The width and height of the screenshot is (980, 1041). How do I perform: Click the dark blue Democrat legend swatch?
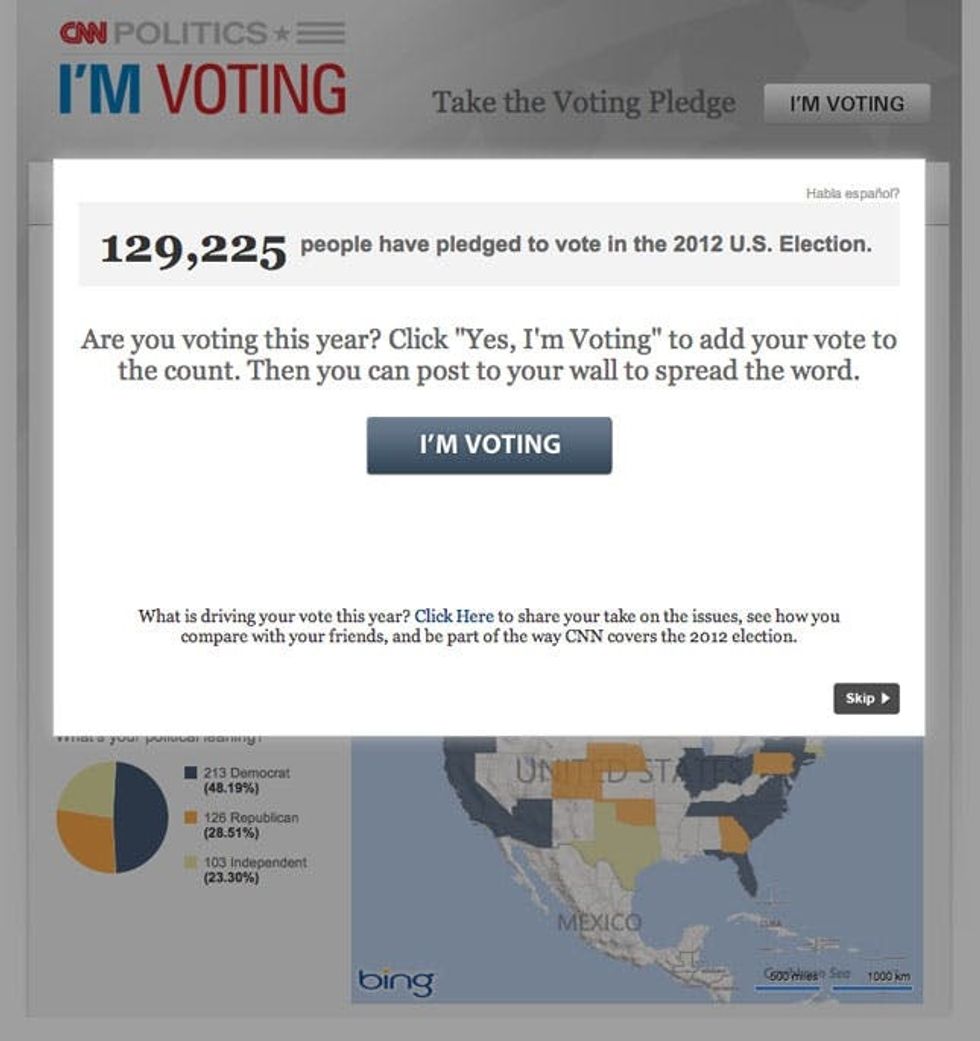191,774
